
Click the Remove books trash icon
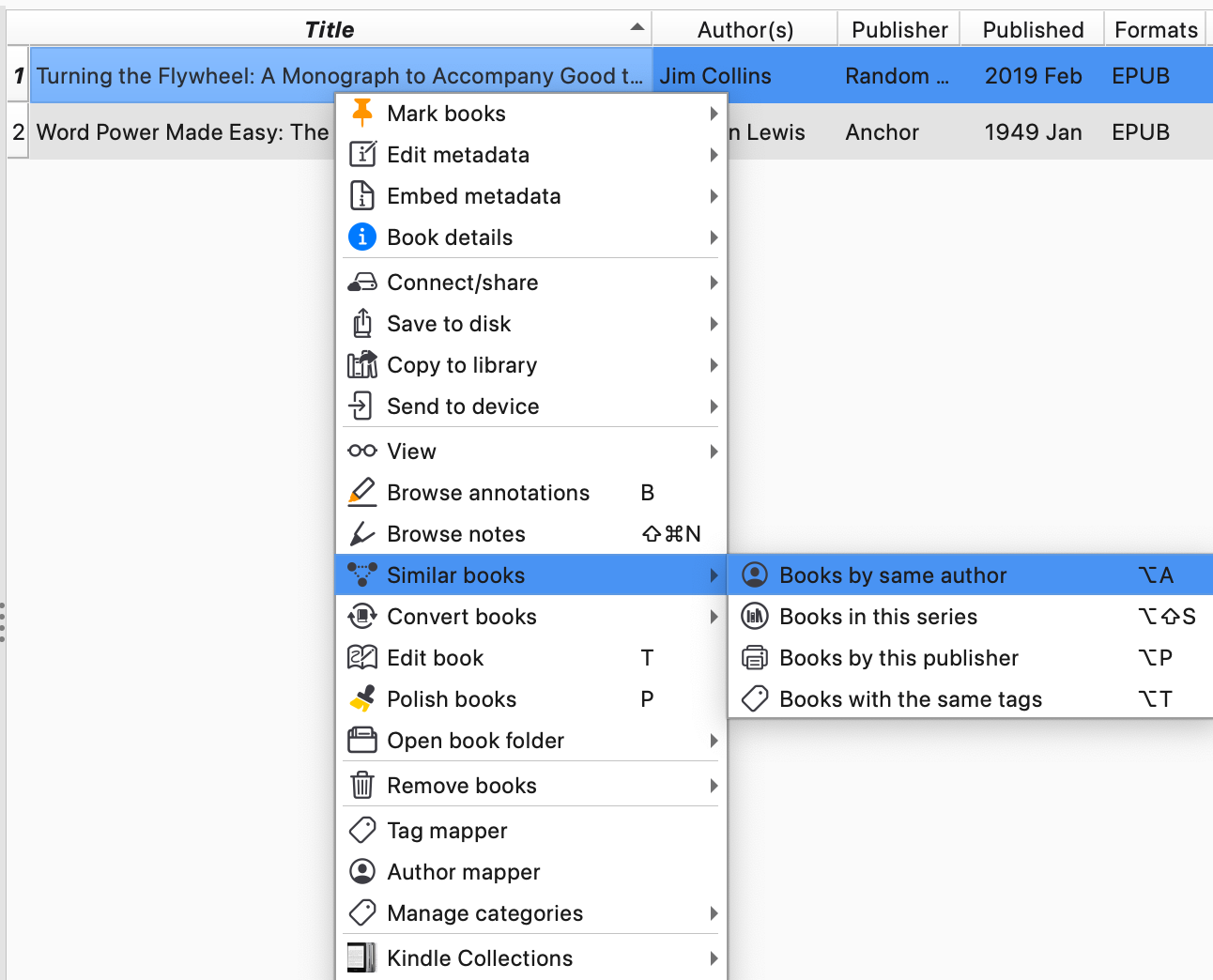click(x=362, y=786)
